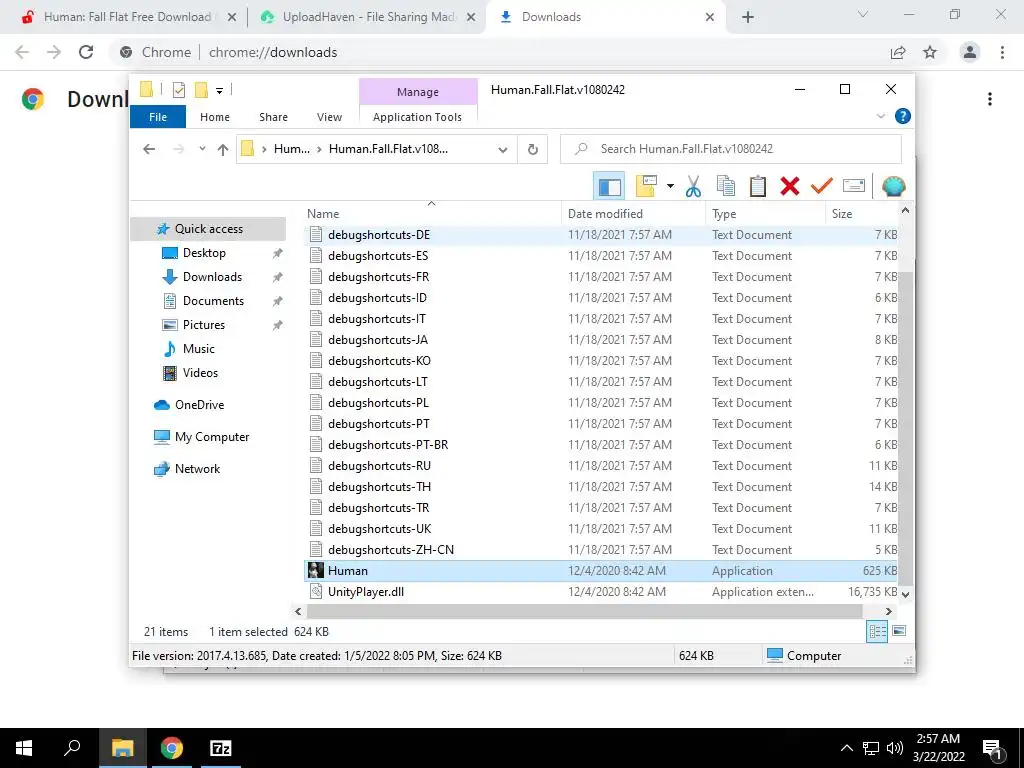
Task: Open Customize Quick Access Toolbar dropdown
Action: (x=219, y=91)
